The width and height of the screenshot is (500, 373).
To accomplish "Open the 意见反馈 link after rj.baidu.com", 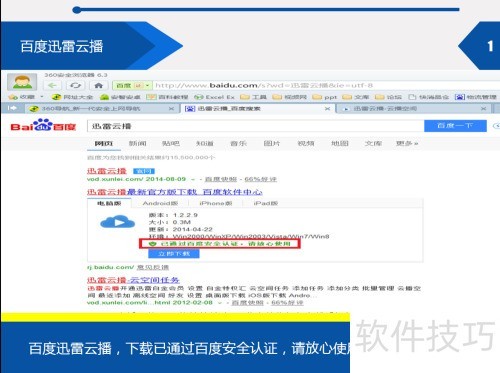I will (153, 267).
